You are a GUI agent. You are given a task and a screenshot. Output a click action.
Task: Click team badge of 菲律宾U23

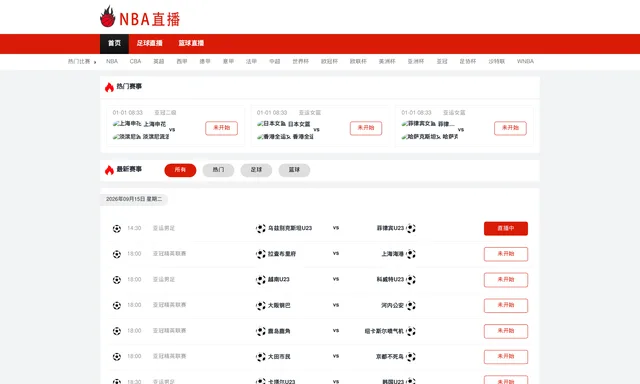[411, 228]
